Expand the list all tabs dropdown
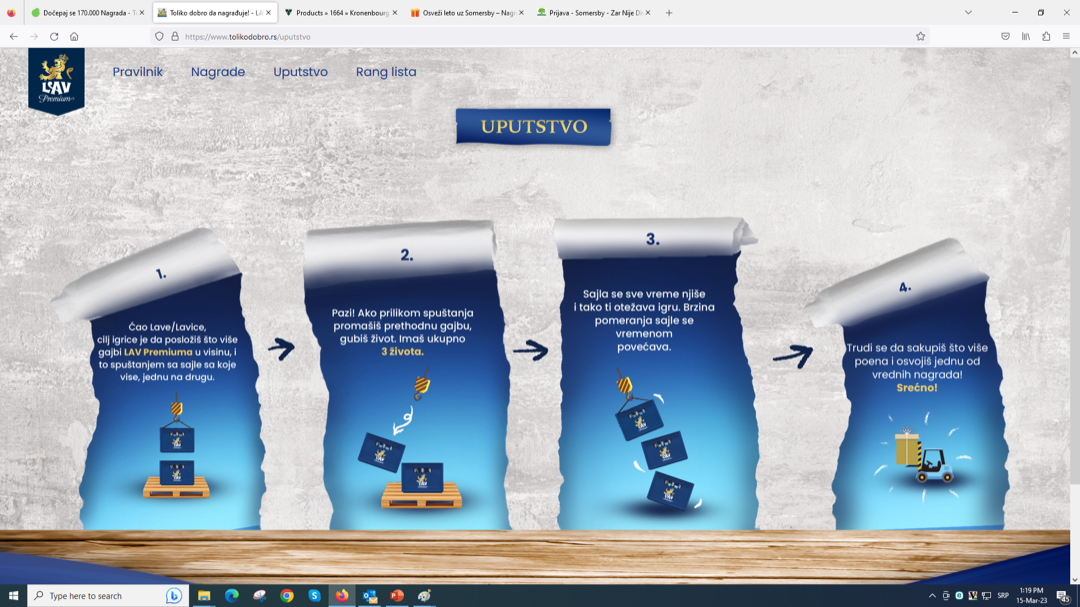 tap(968, 13)
